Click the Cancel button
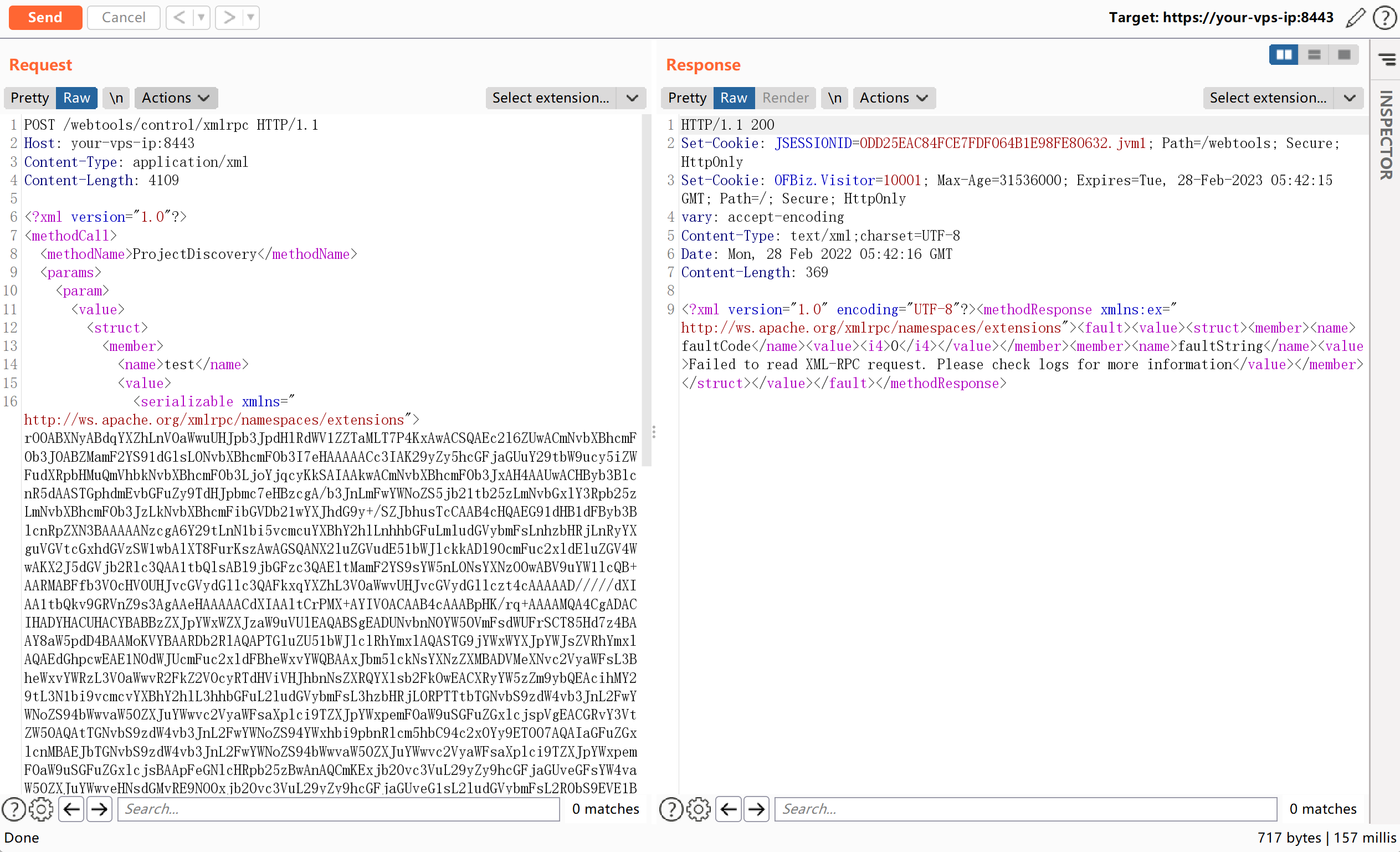This screenshot has height=852, width=1400. [x=124, y=18]
